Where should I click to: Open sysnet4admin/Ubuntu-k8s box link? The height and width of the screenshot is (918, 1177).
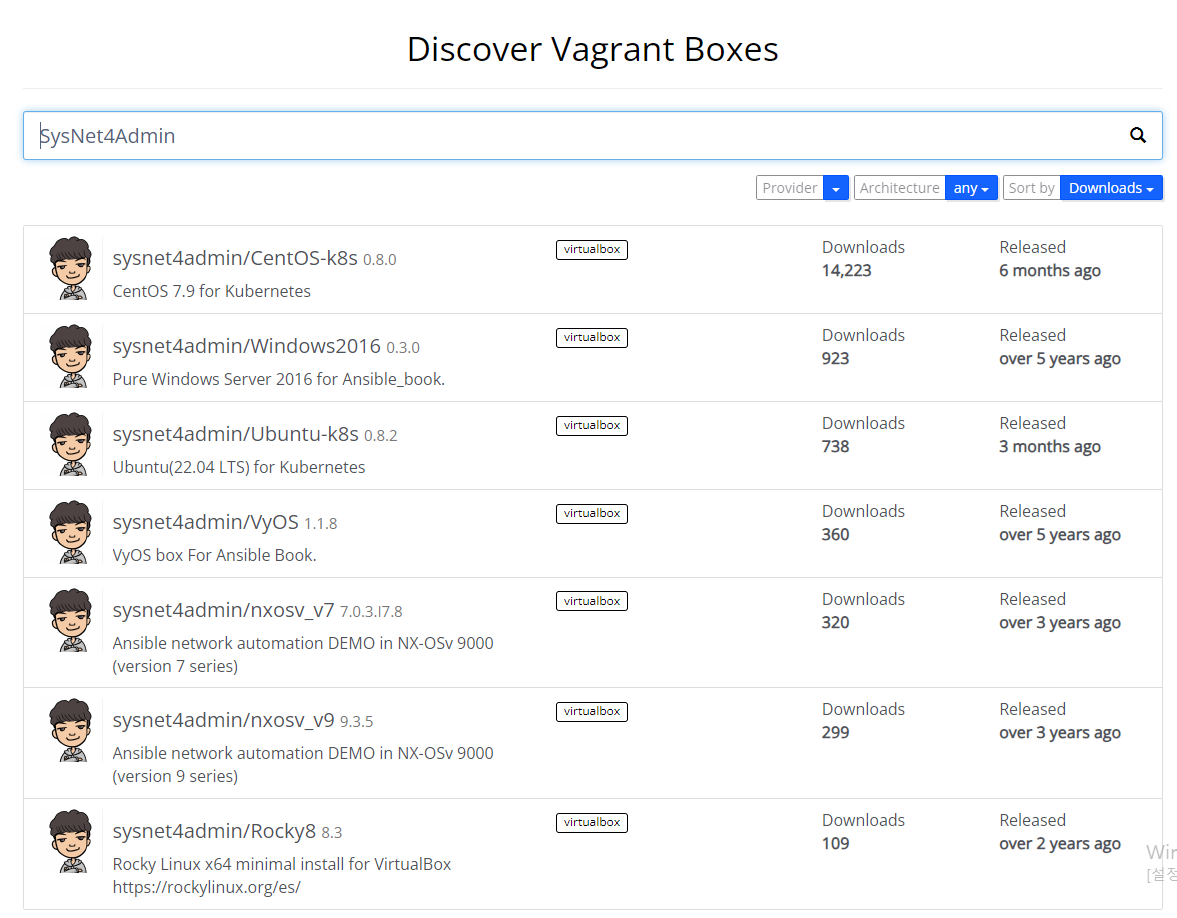[236, 434]
